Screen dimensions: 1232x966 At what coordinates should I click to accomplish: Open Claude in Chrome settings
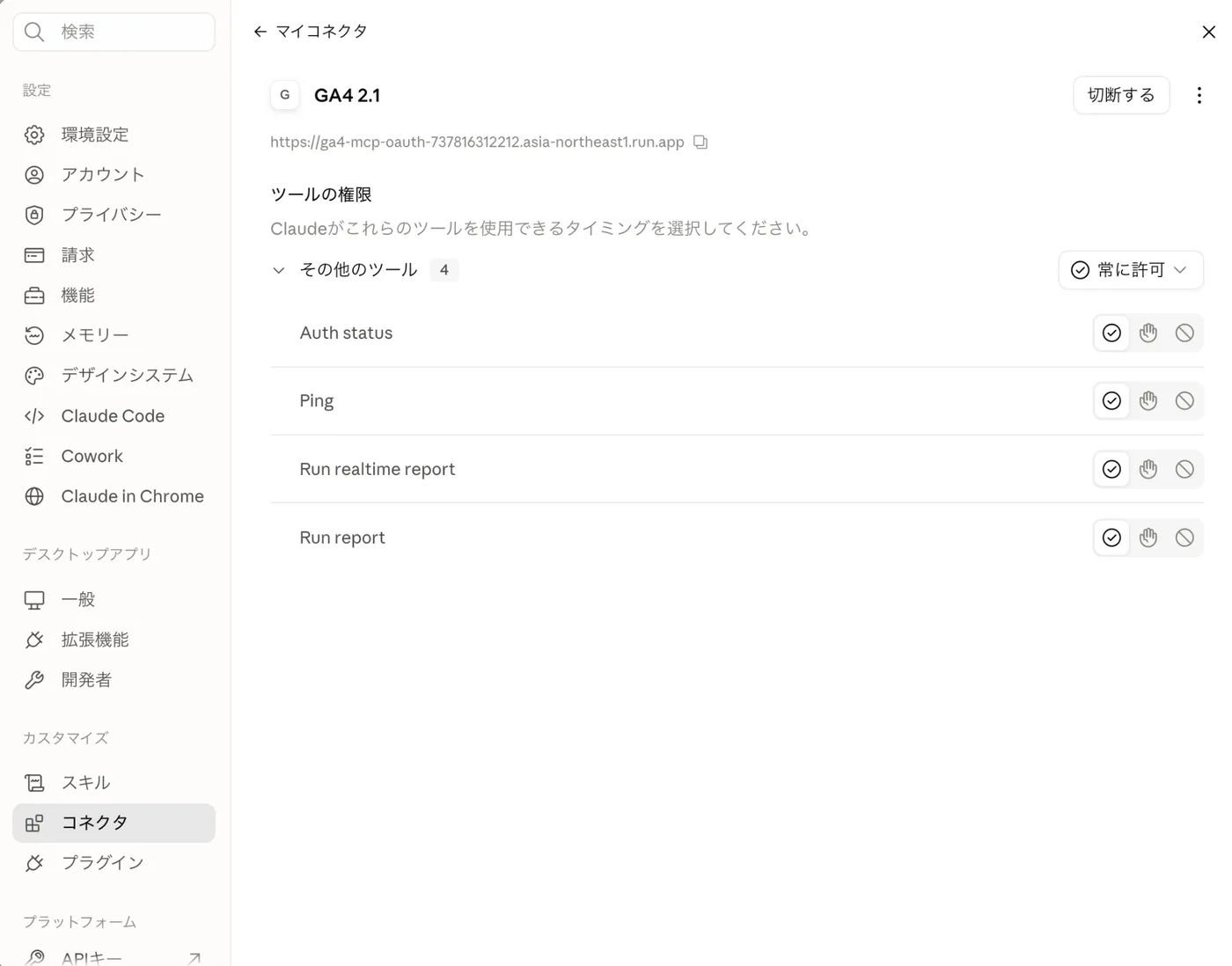click(114, 496)
